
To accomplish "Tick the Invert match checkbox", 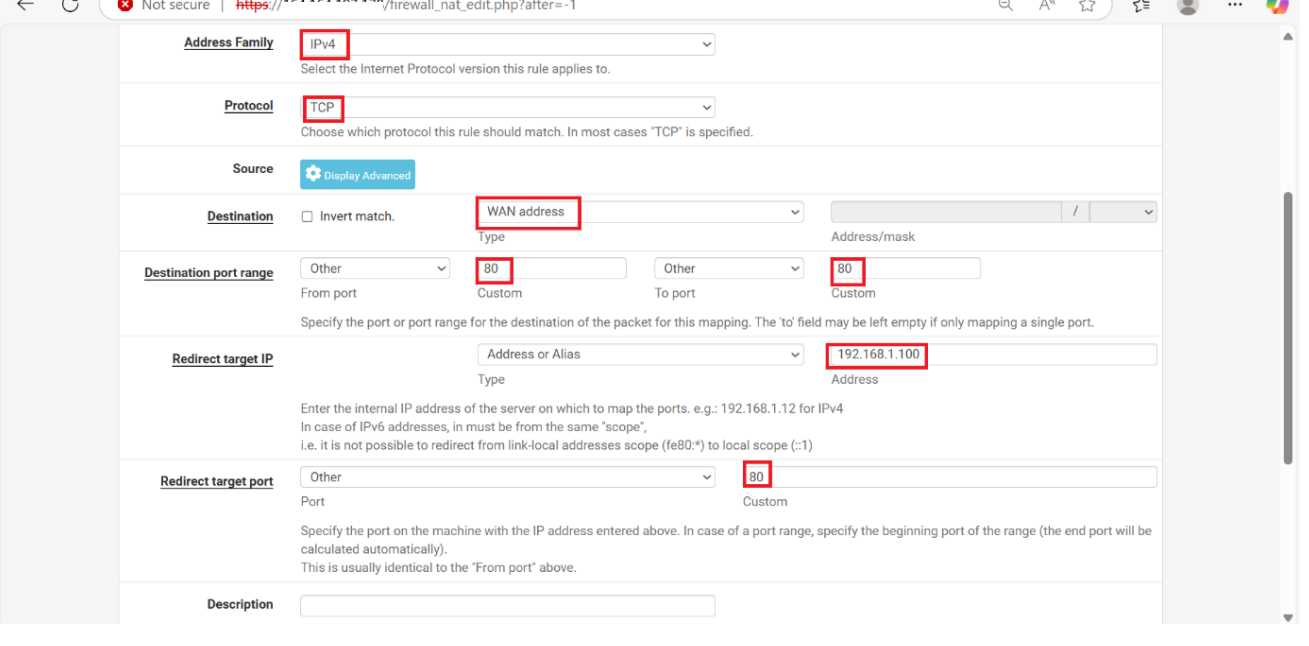I will 307,216.
